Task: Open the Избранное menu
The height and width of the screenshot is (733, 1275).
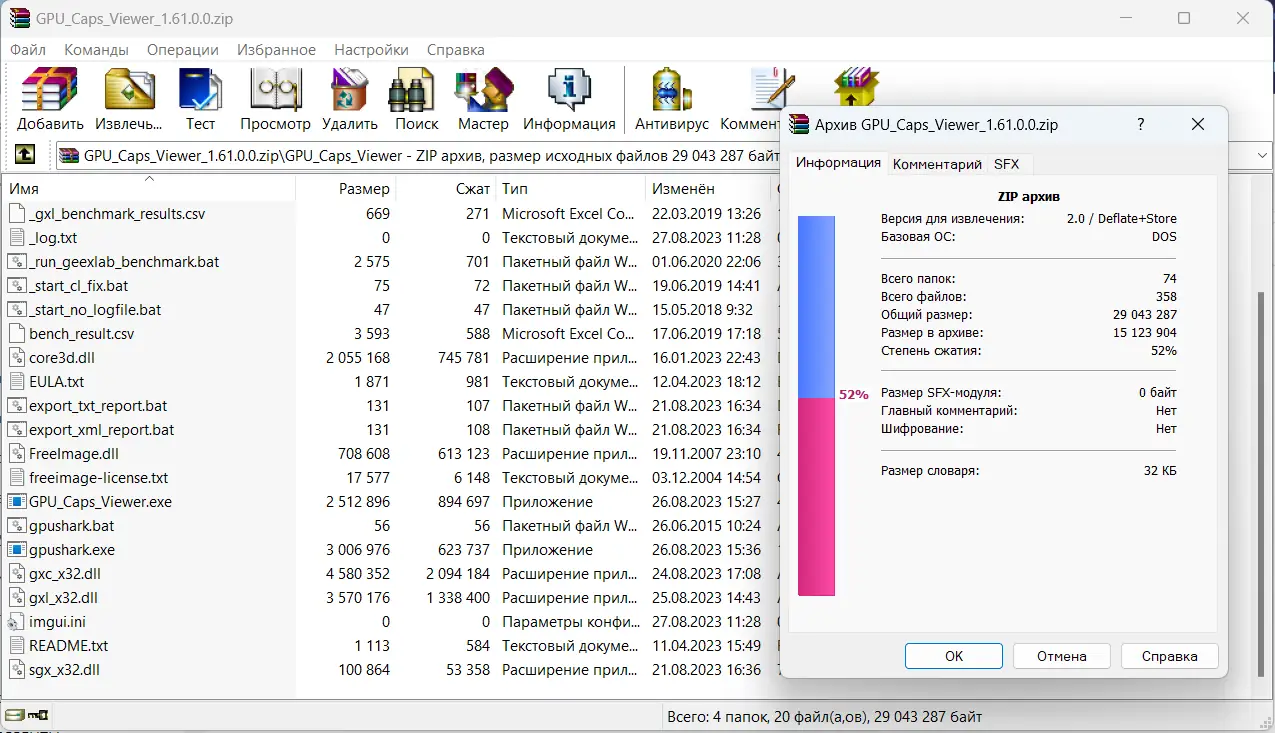Action: click(276, 49)
